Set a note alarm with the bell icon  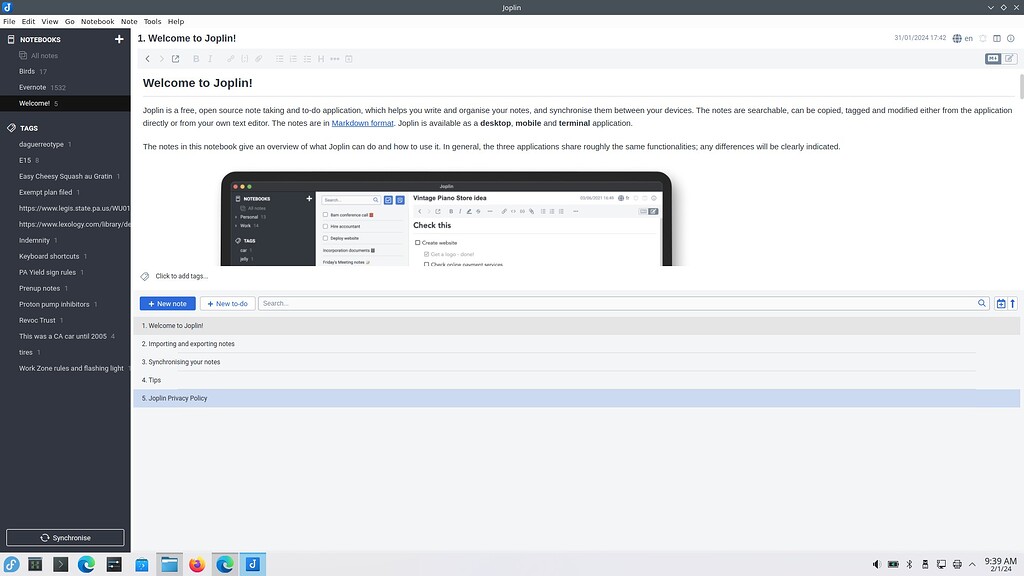click(x=983, y=38)
